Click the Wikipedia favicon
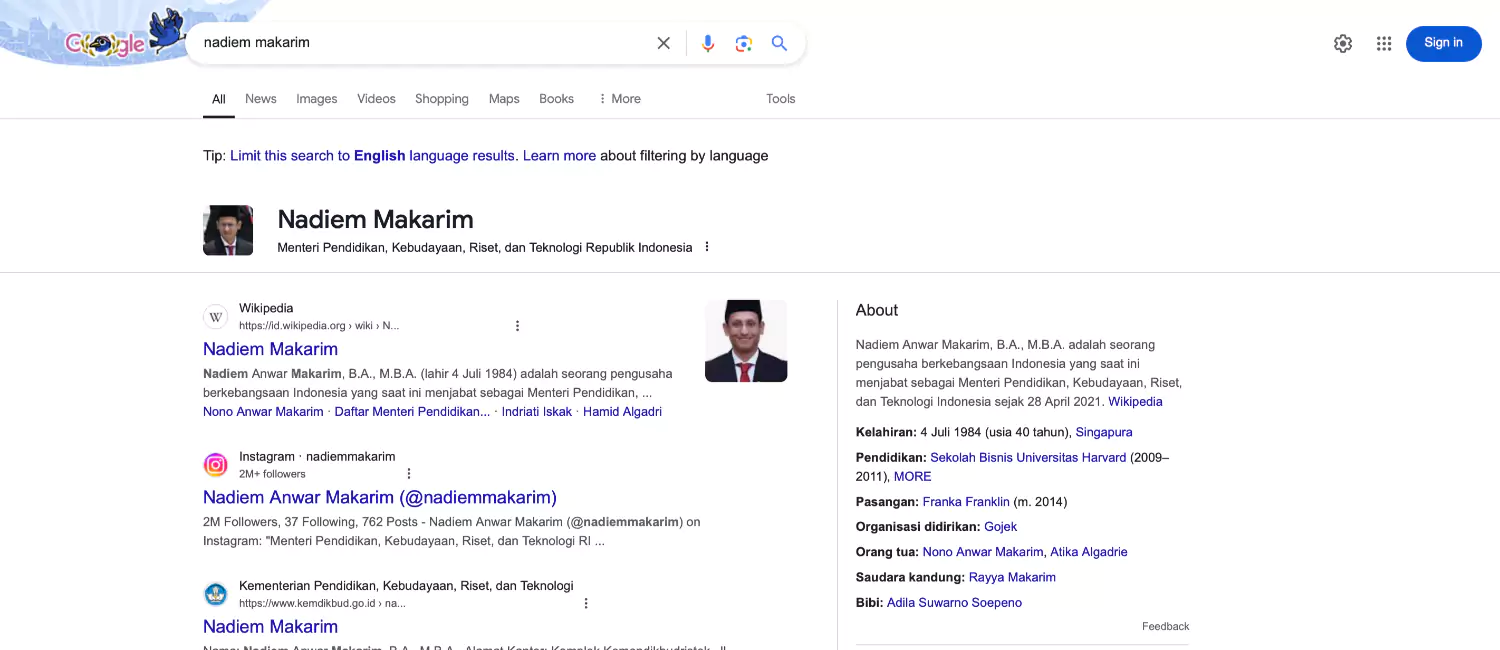 pyautogui.click(x=215, y=316)
